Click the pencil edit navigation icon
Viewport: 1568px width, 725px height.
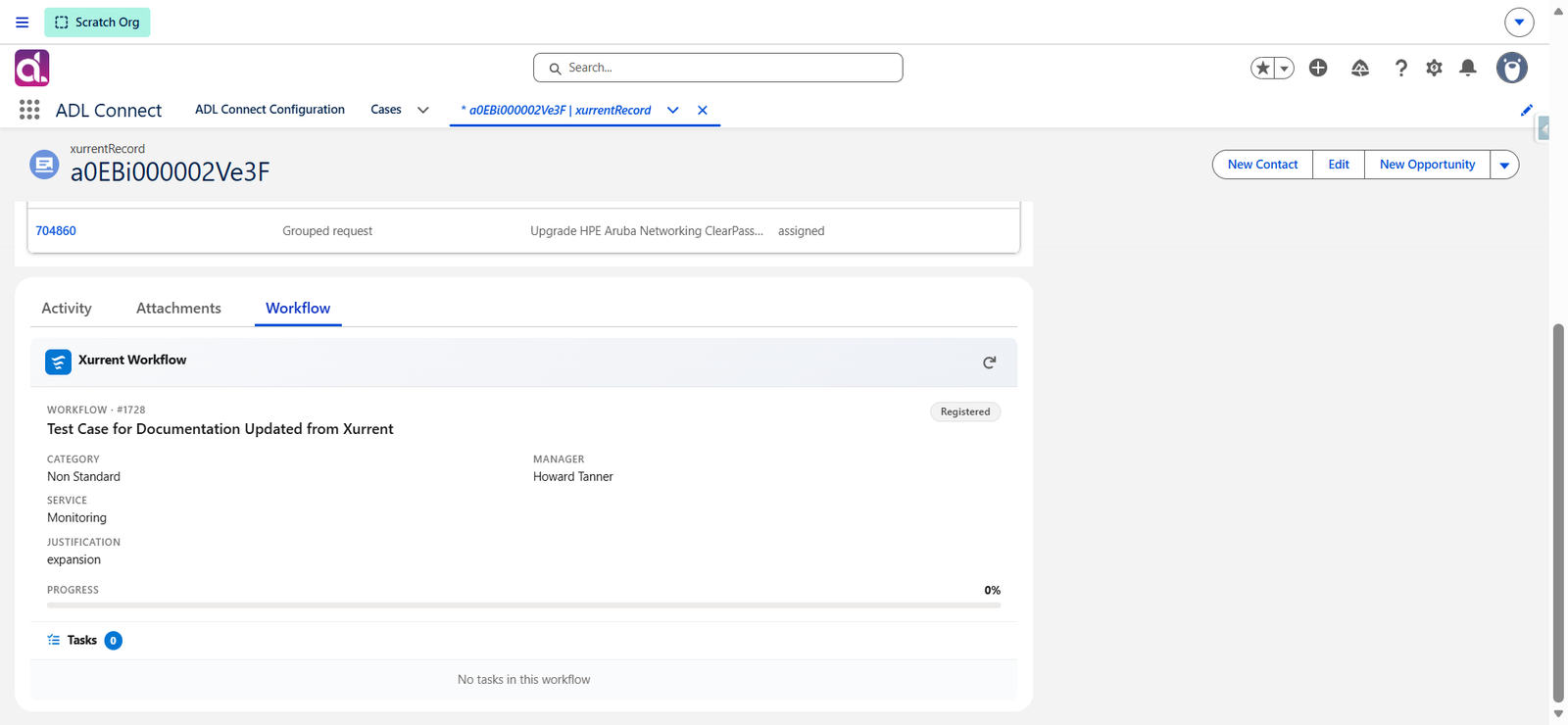coord(1526,110)
